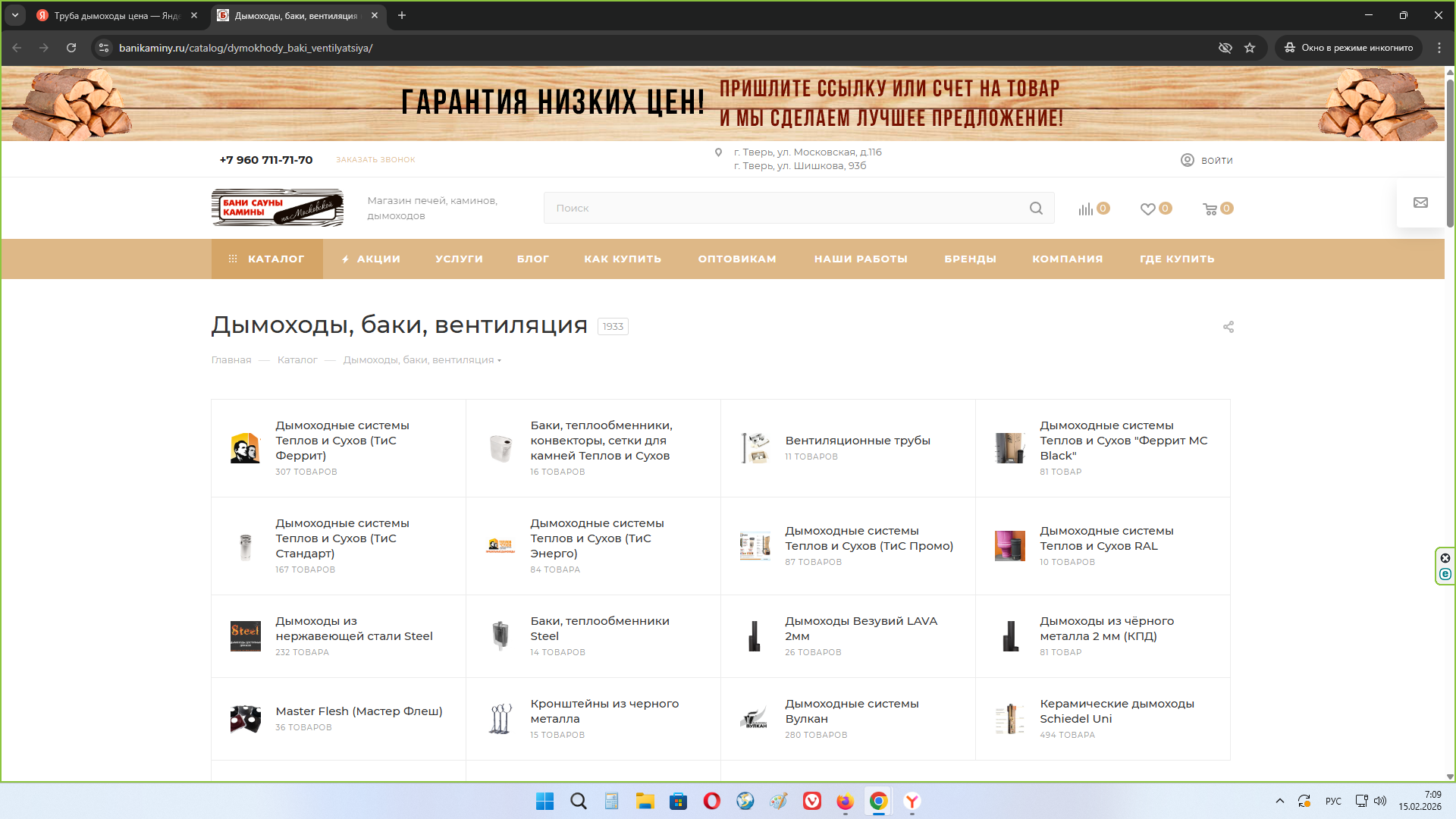The height and width of the screenshot is (819, 1456).
Task: Go to Бренды in navigation bar
Action: pyautogui.click(x=970, y=259)
